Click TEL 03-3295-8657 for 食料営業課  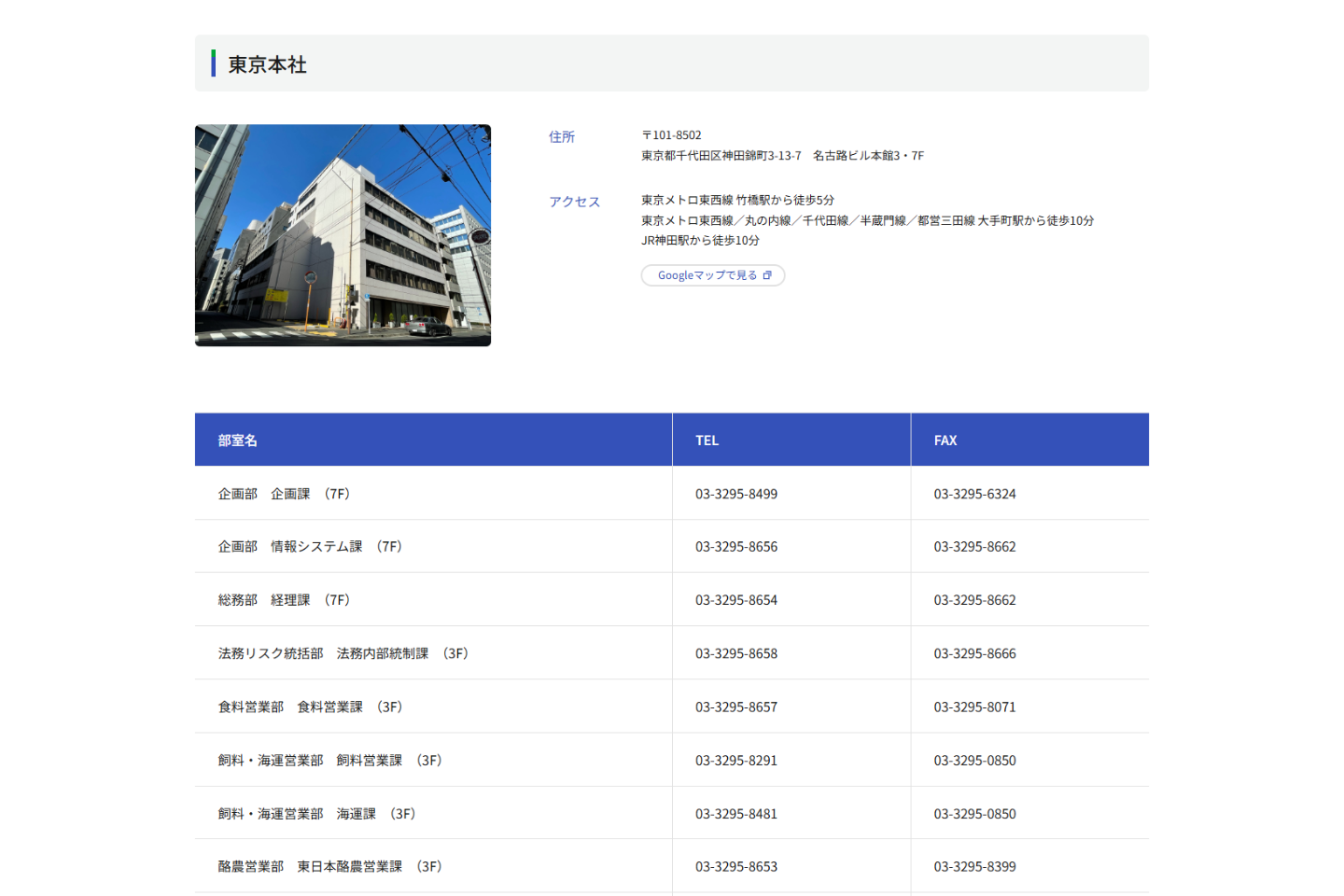[x=736, y=707]
